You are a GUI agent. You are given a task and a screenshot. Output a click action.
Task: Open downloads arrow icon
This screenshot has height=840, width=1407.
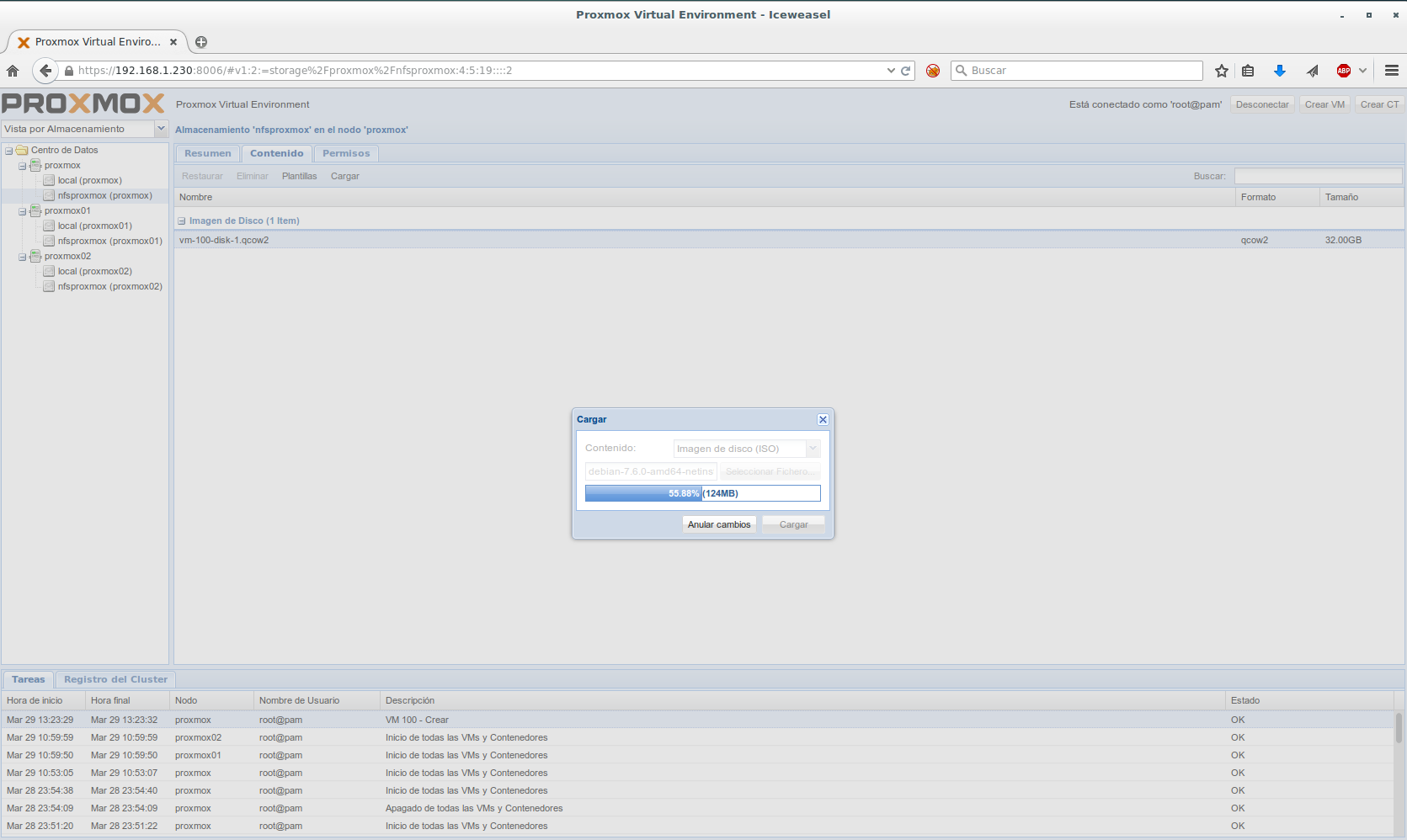(1280, 71)
